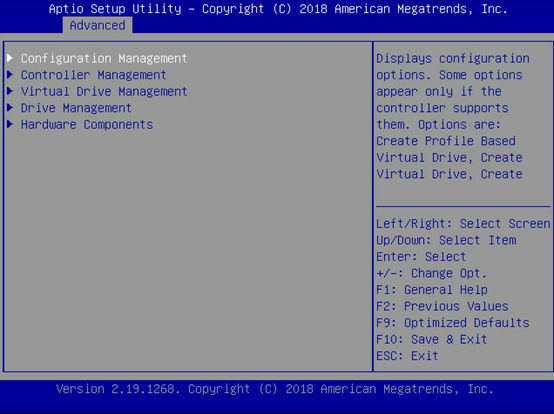Viewport: 554px width, 414px height.
Task: Click the triangle next to Controller Management
Action: (10, 75)
